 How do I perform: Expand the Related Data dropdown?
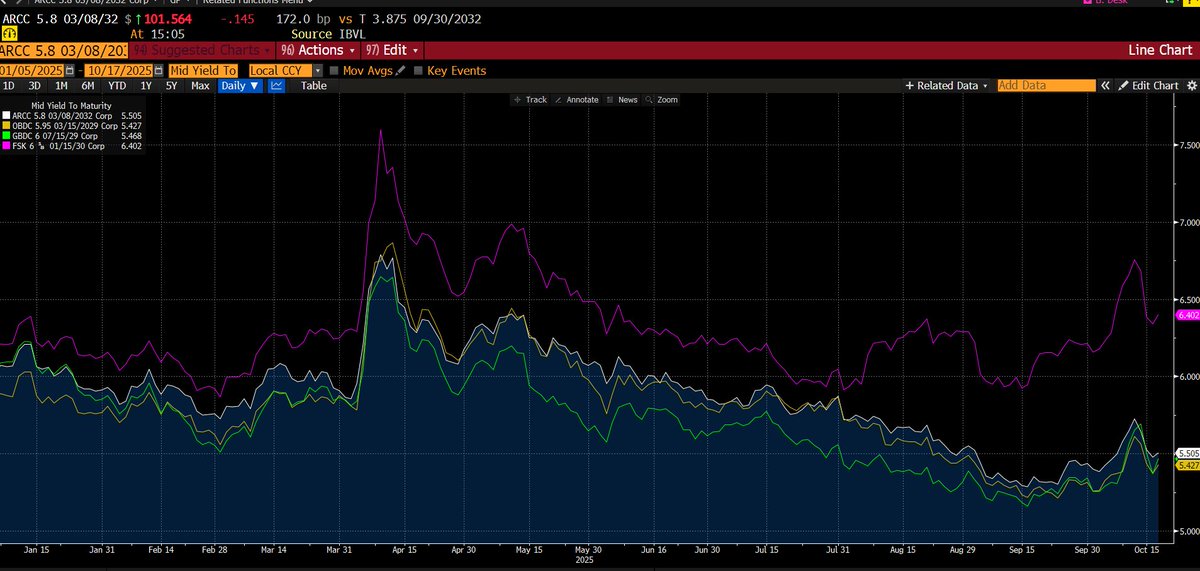pyautogui.click(x=947, y=86)
